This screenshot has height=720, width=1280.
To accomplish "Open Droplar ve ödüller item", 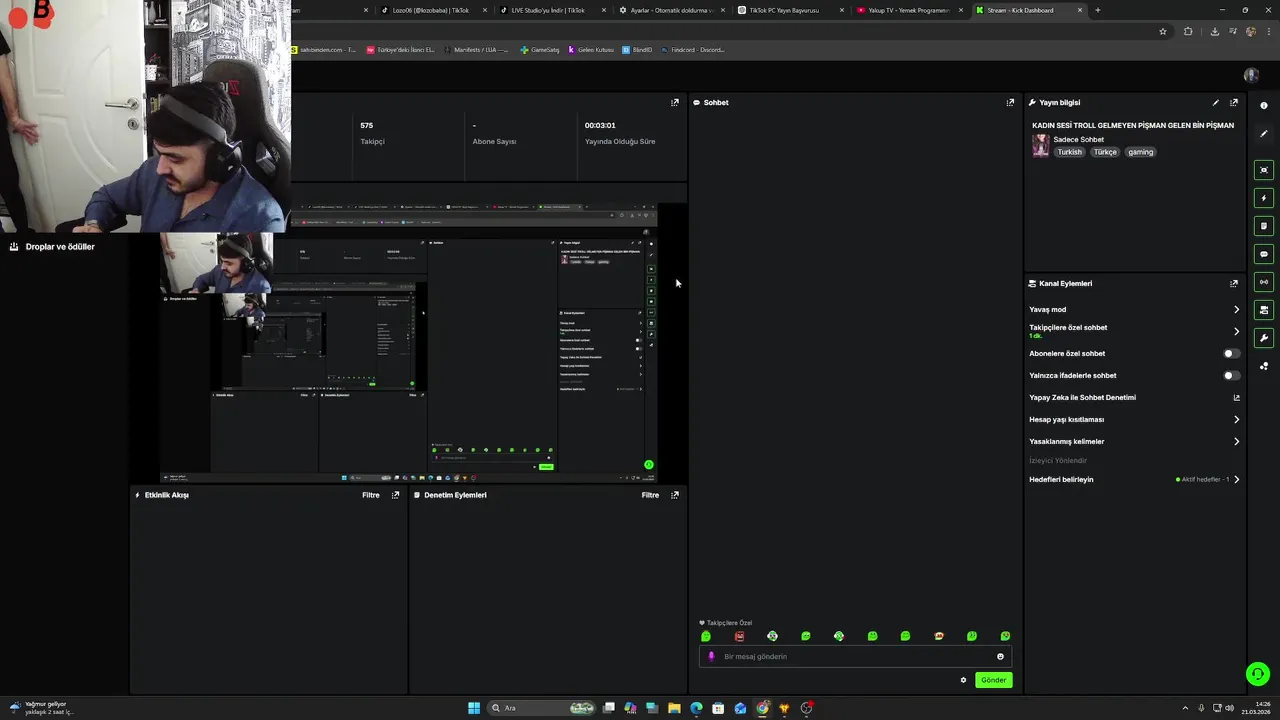I will click(x=52, y=247).
